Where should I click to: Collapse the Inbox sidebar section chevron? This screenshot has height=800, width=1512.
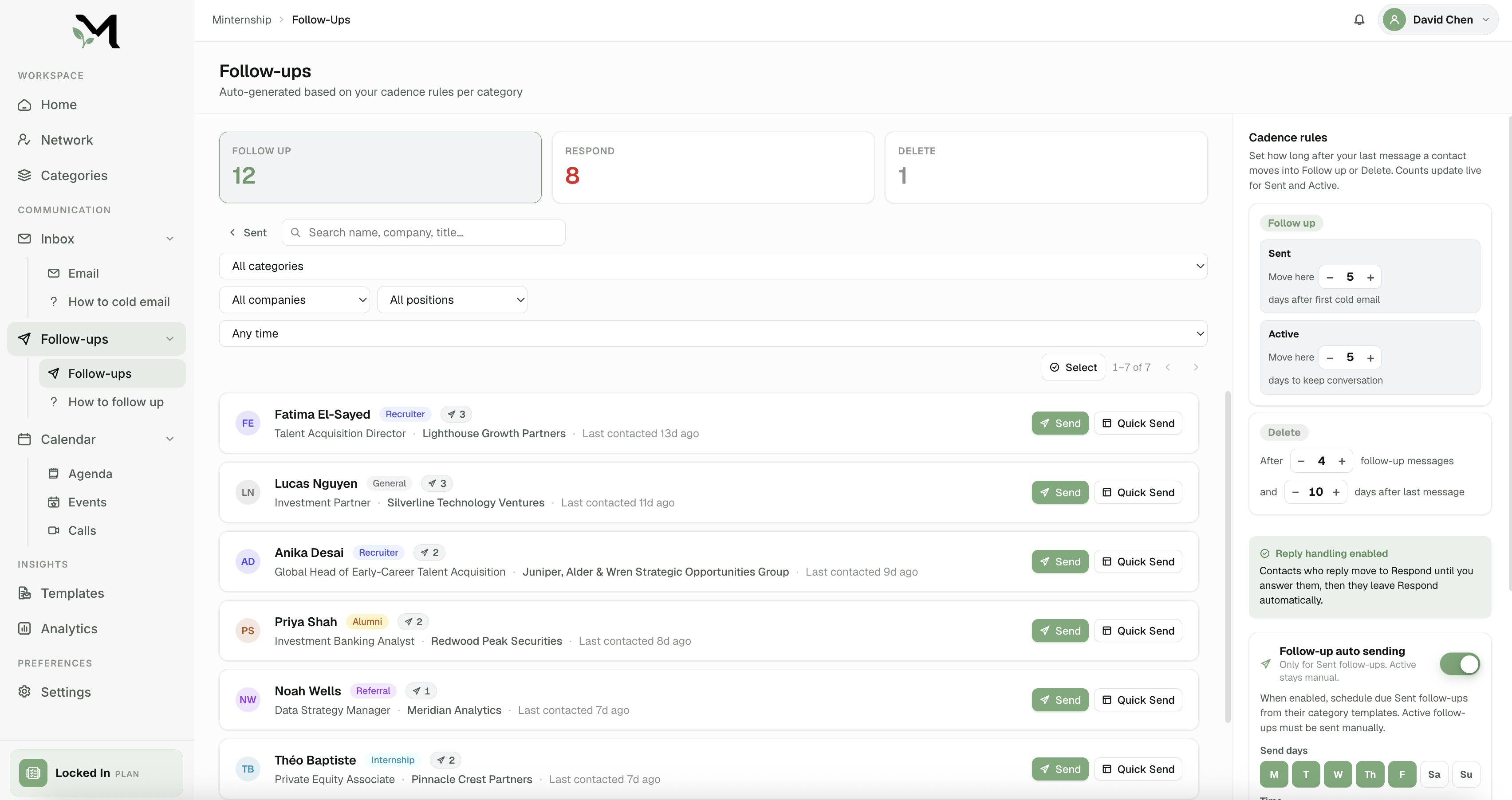point(169,239)
